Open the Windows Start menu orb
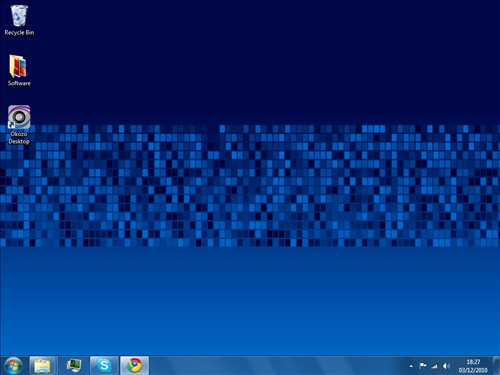 (13, 365)
